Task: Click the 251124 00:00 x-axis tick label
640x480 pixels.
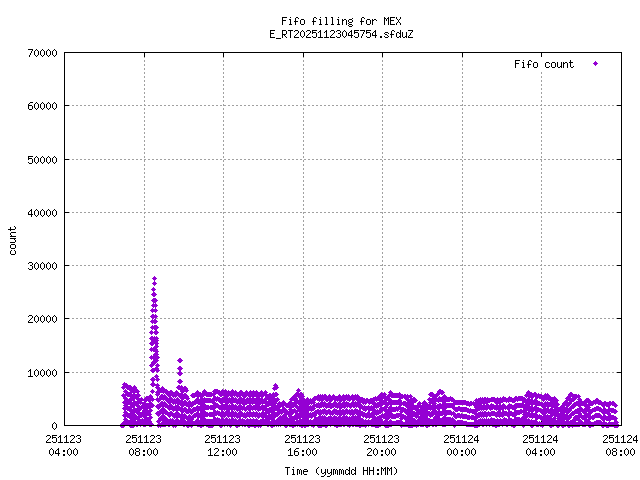Action: (461, 444)
